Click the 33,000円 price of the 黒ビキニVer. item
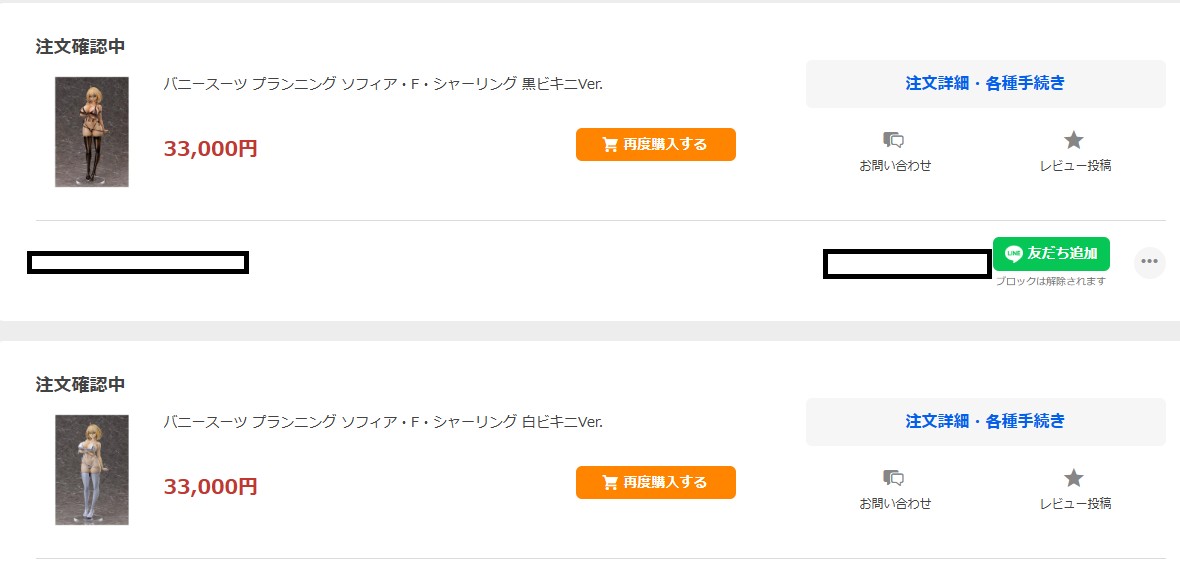The width and height of the screenshot is (1180, 571). (x=210, y=149)
